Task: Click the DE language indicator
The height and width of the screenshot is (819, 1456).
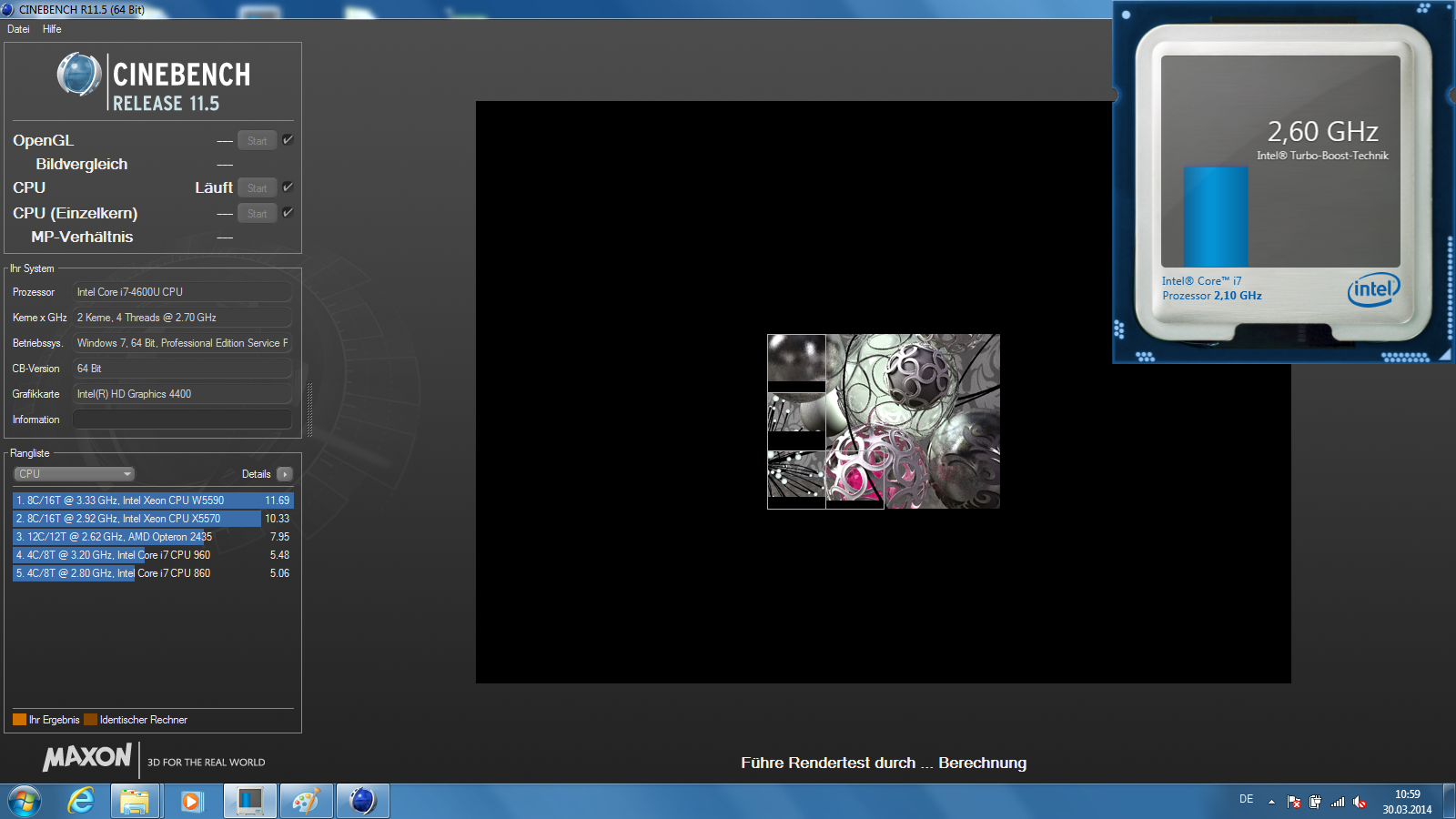Action: (x=1246, y=799)
